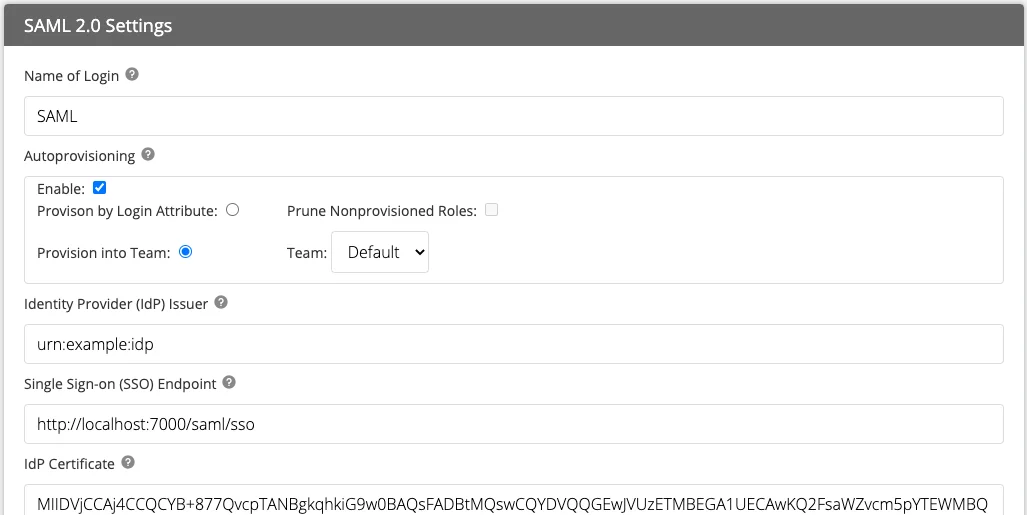1027x515 pixels.
Task: Click the Enable label in Autoprovisioning
Action: click(x=61, y=189)
